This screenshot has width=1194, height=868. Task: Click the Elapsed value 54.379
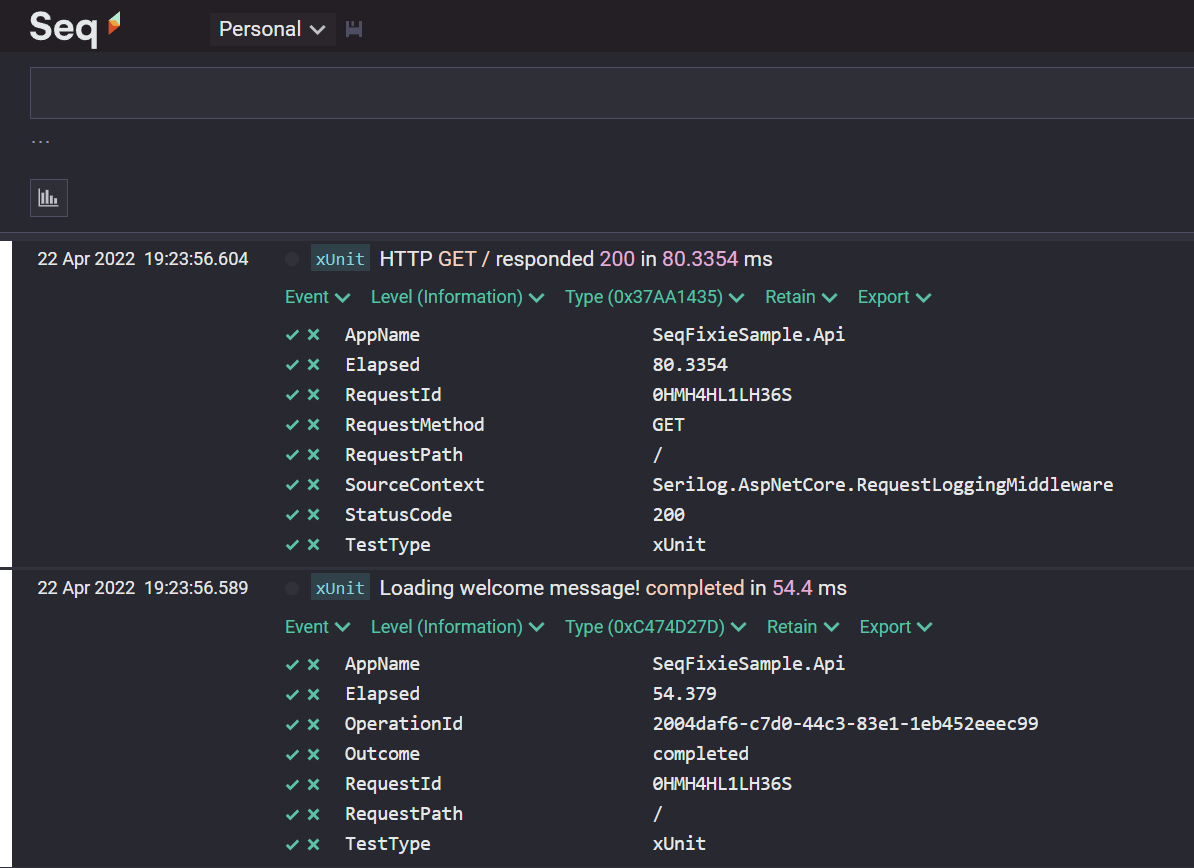point(685,694)
